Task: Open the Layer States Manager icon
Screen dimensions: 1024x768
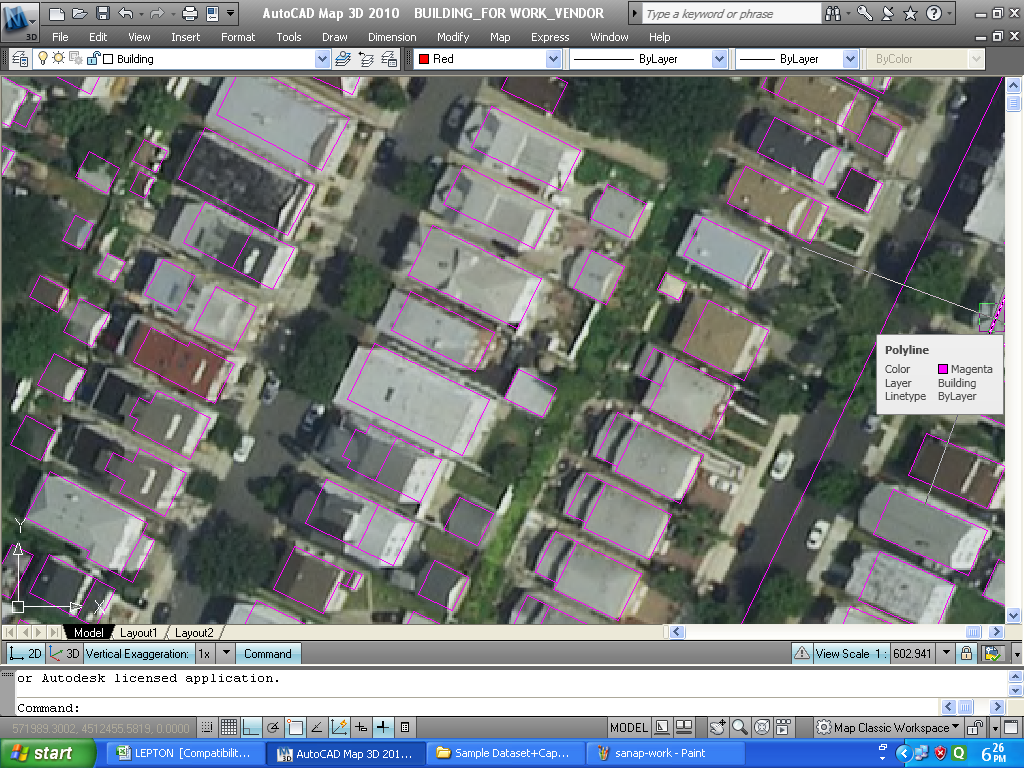Action: pyautogui.click(x=389, y=59)
